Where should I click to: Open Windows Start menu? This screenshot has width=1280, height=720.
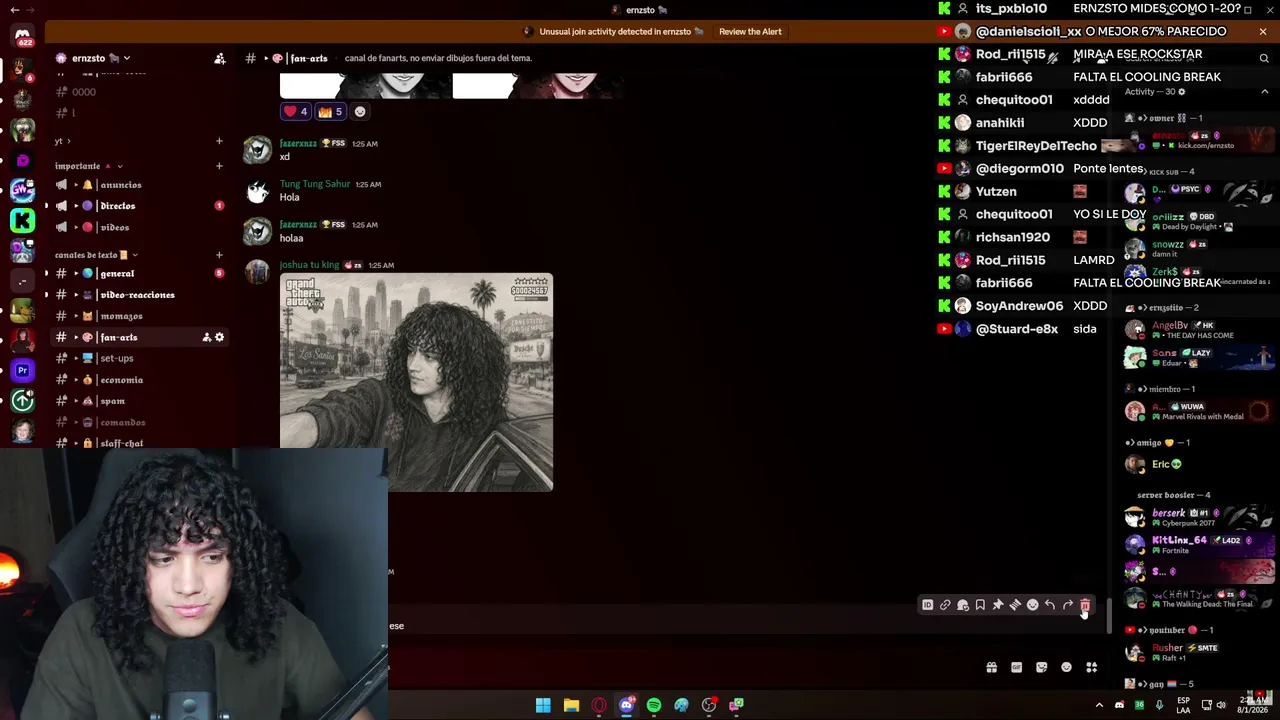tap(543, 705)
